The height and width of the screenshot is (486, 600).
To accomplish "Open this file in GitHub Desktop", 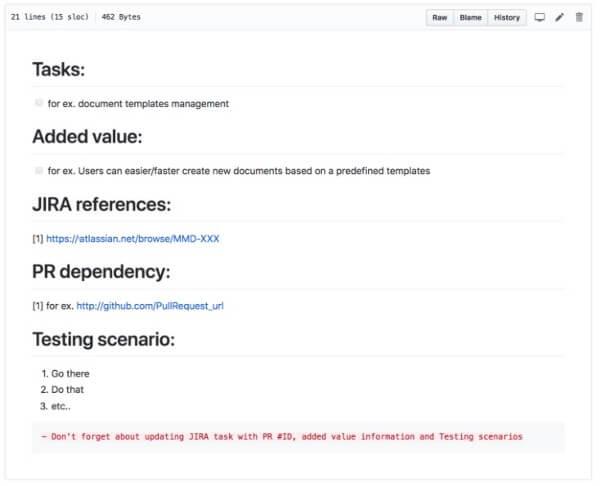I will (540, 17).
